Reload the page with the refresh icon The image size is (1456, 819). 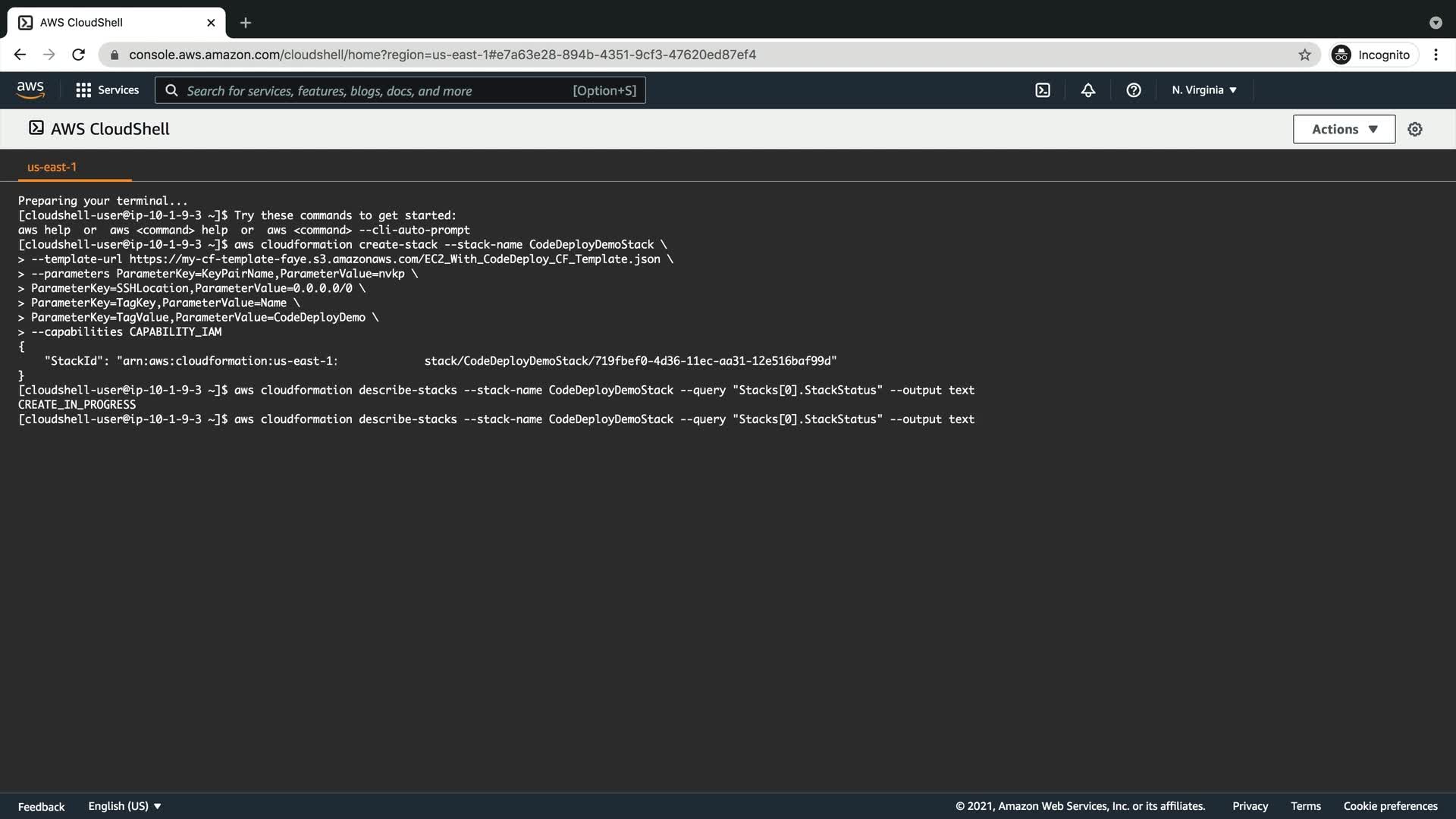[x=78, y=55]
